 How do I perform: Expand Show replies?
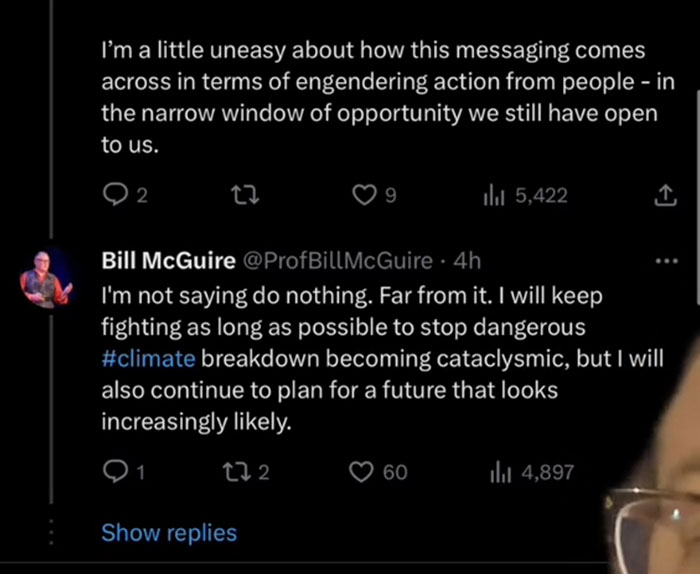click(x=169, y=533)
